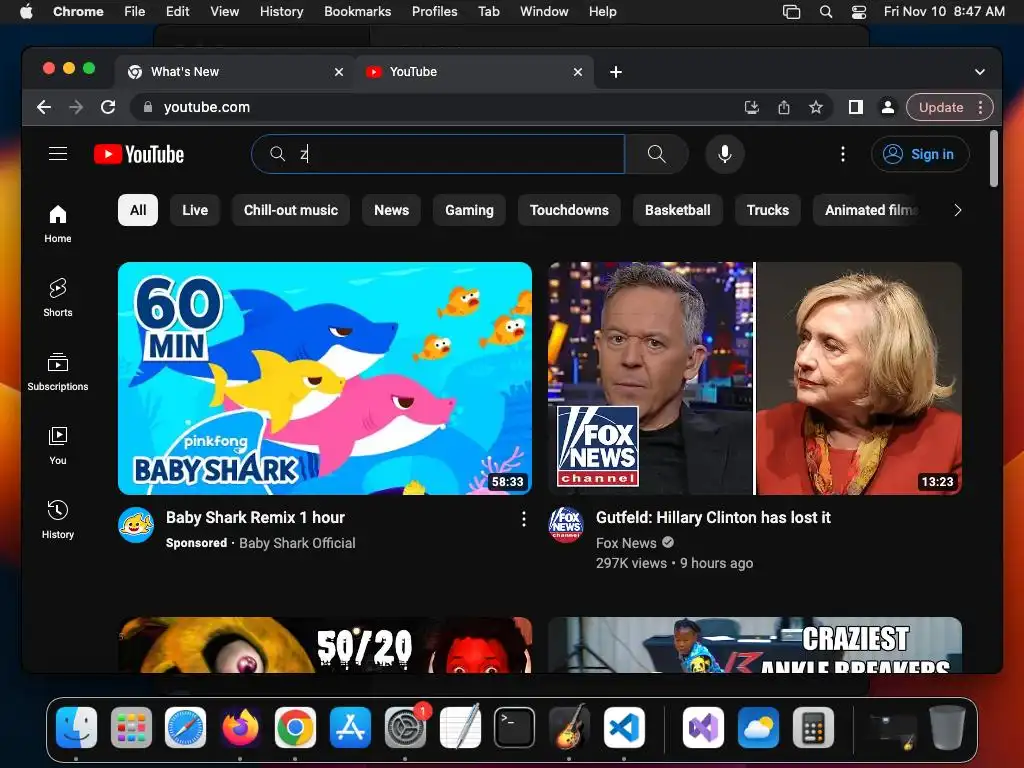This screenshot has width=1024, height=768.
Task: Open Fox News channel avatar
Action: pyautogui.click(x=566, y=525)
